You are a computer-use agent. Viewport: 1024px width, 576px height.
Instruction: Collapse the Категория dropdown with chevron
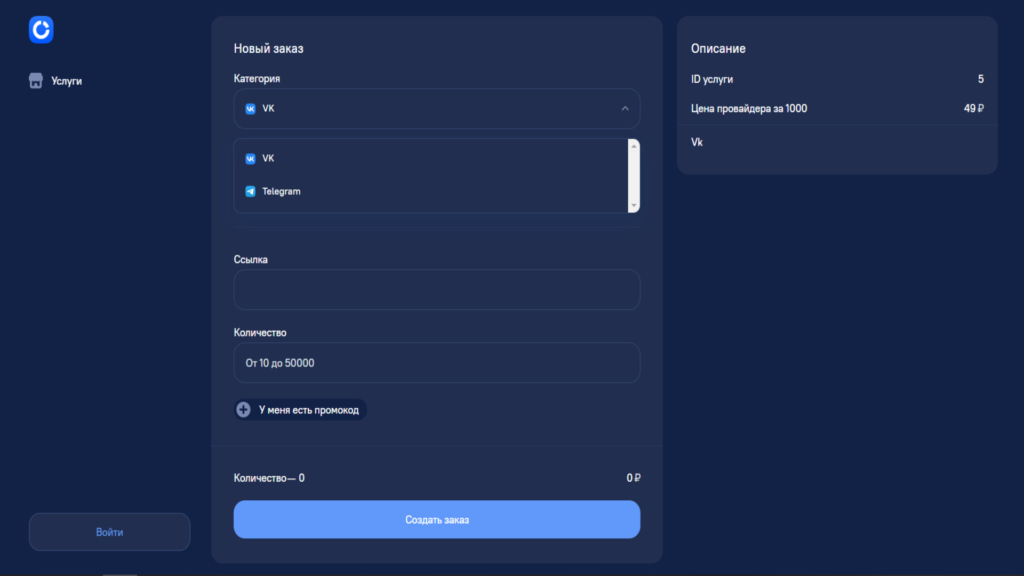pyautogui.click(x=436, y=108)
